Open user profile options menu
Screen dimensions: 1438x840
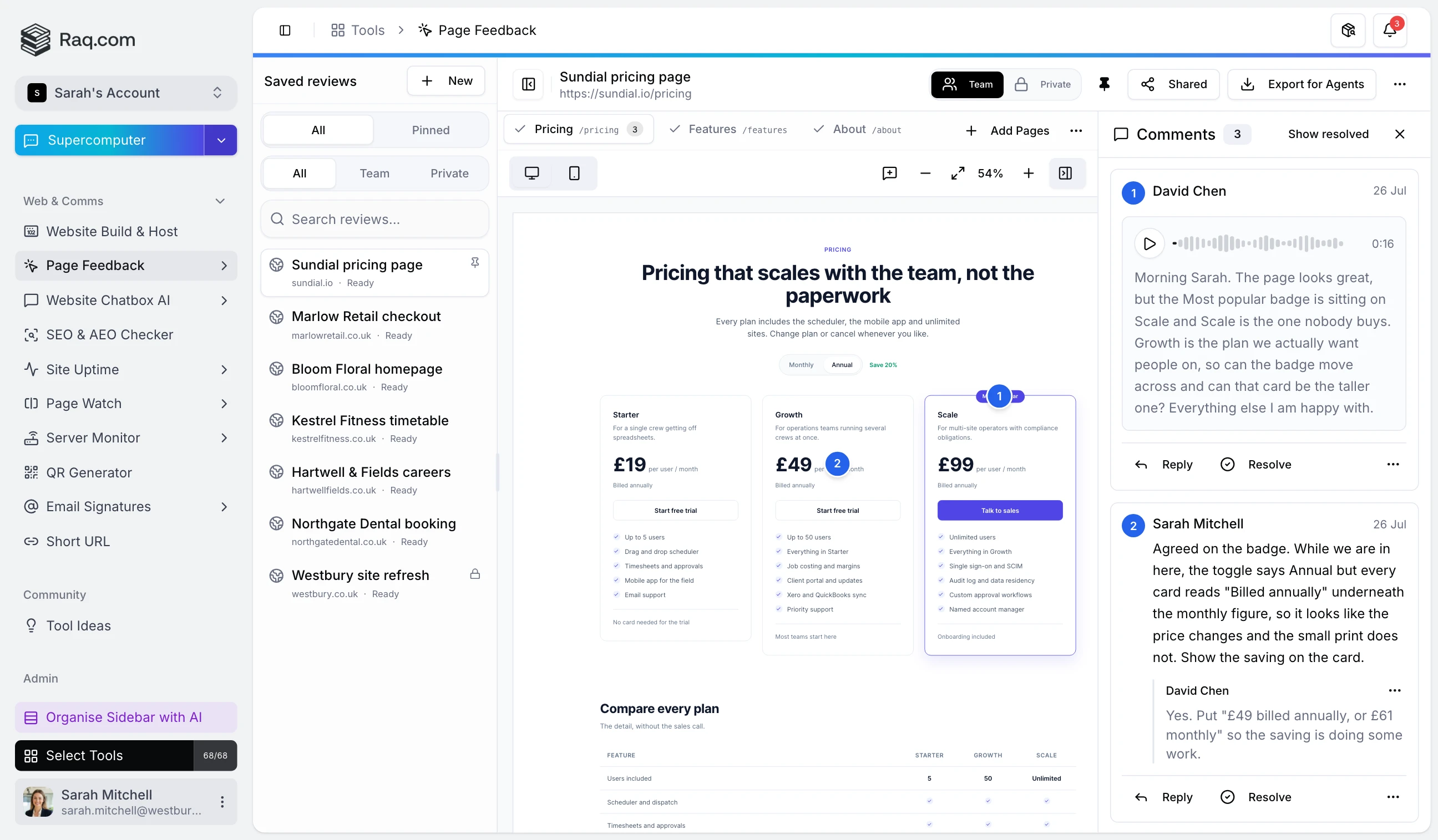222,802
